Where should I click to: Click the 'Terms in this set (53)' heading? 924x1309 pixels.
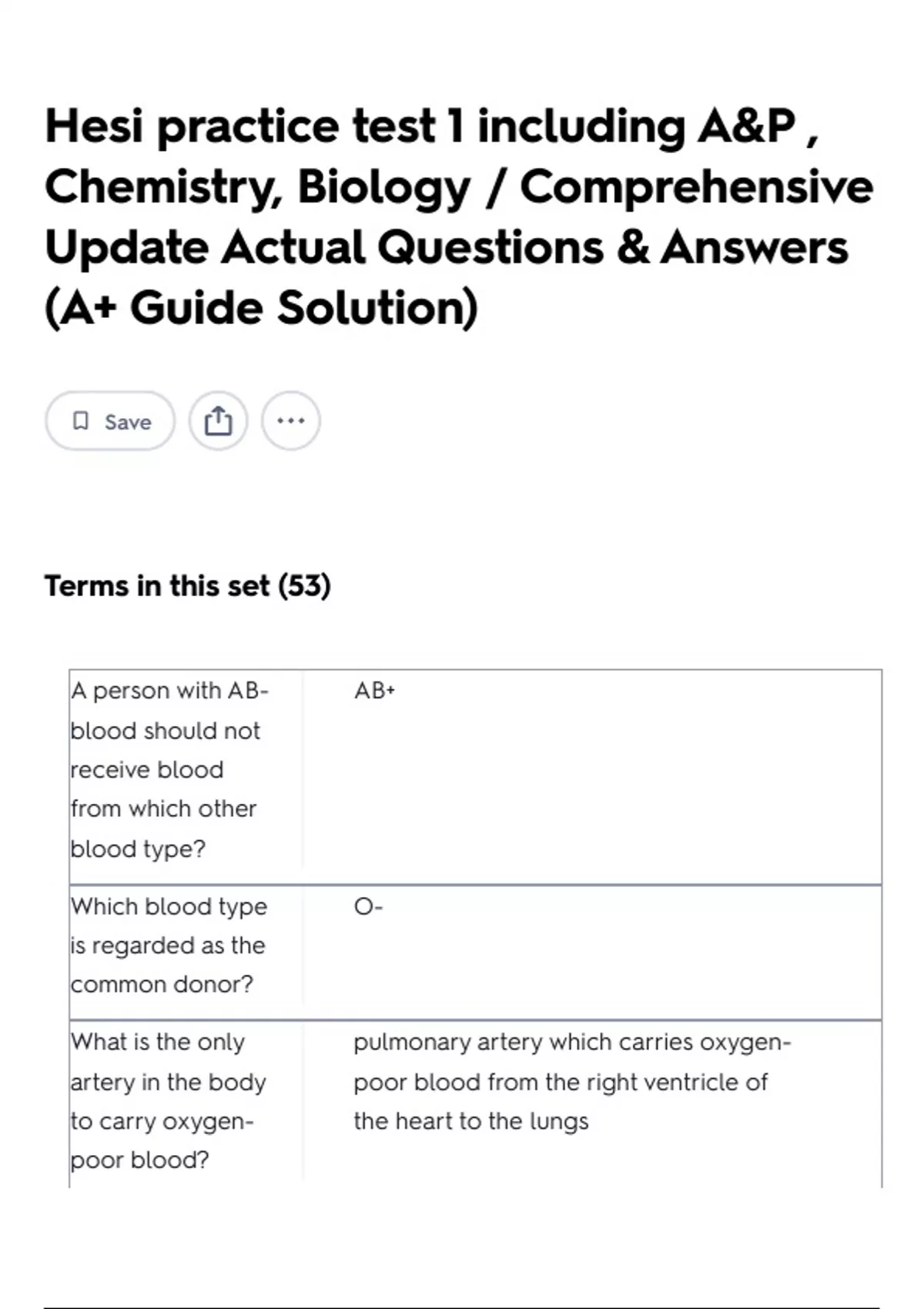187,586
